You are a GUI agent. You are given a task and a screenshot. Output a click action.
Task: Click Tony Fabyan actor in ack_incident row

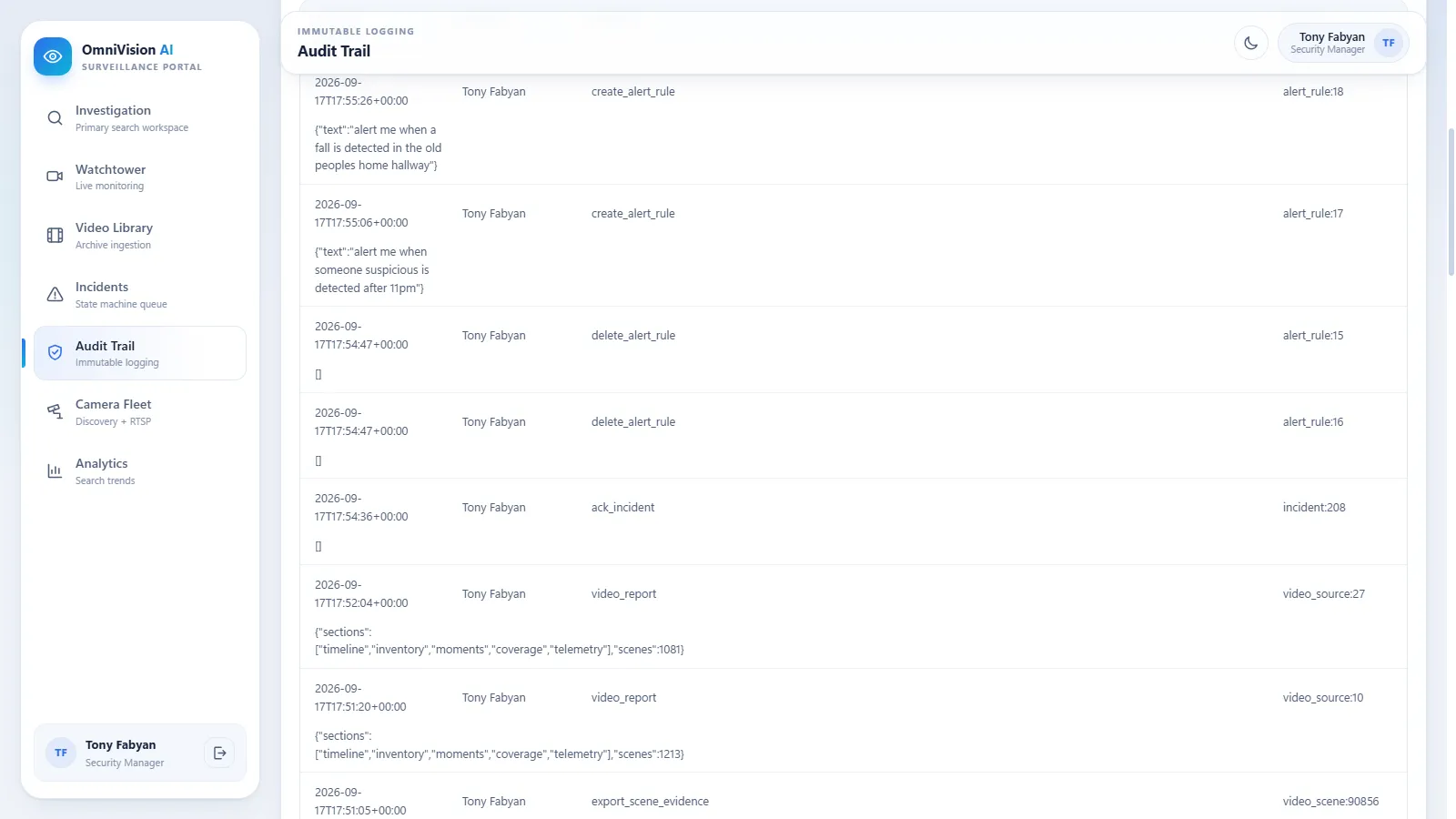point(494,508)
